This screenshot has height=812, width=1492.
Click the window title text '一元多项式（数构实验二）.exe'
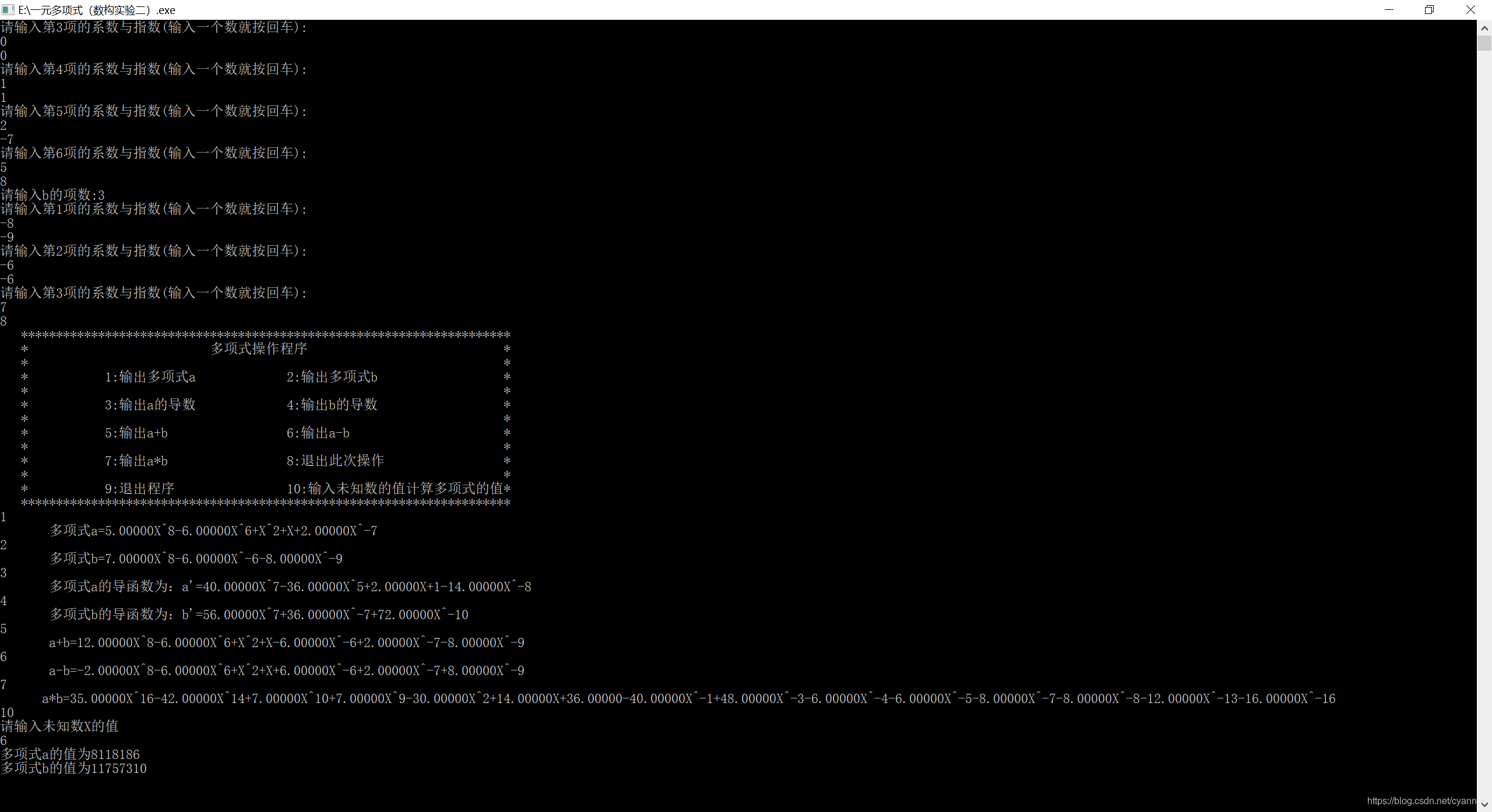(x=97, y=10)
